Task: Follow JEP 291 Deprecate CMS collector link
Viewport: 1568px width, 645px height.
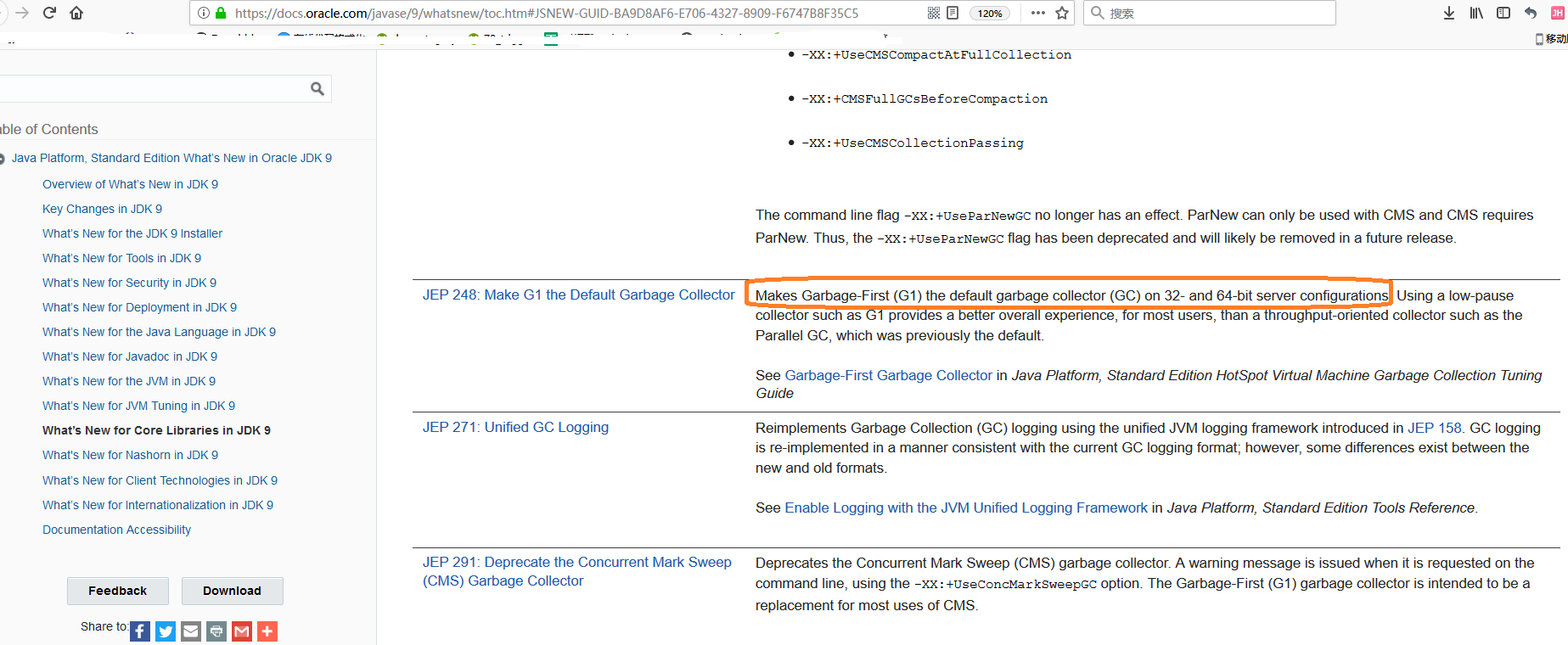Action: [577, 571]
